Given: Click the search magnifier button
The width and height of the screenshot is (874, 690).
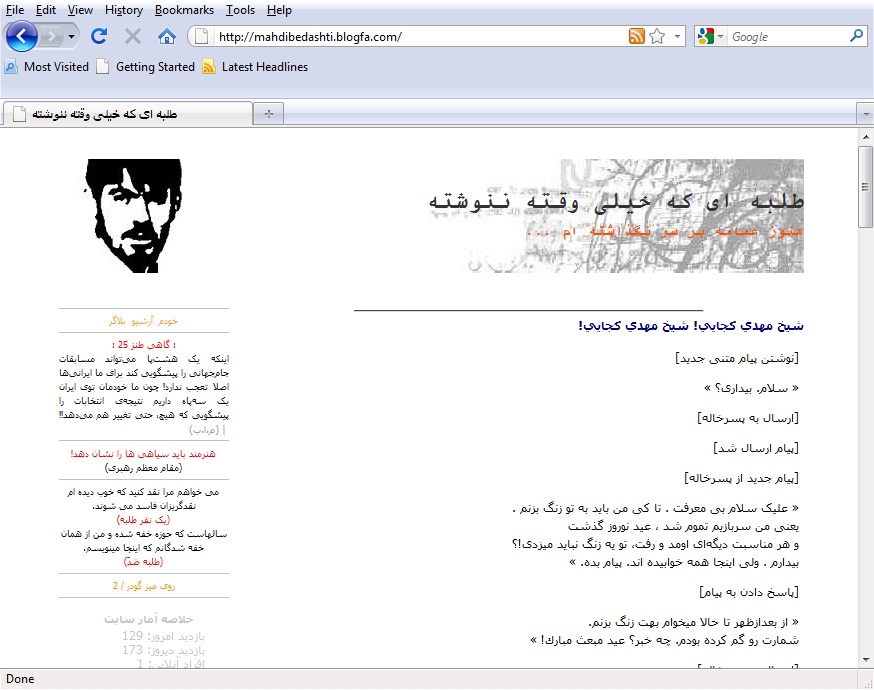Looking at the screenshot, I should (856, 37).
